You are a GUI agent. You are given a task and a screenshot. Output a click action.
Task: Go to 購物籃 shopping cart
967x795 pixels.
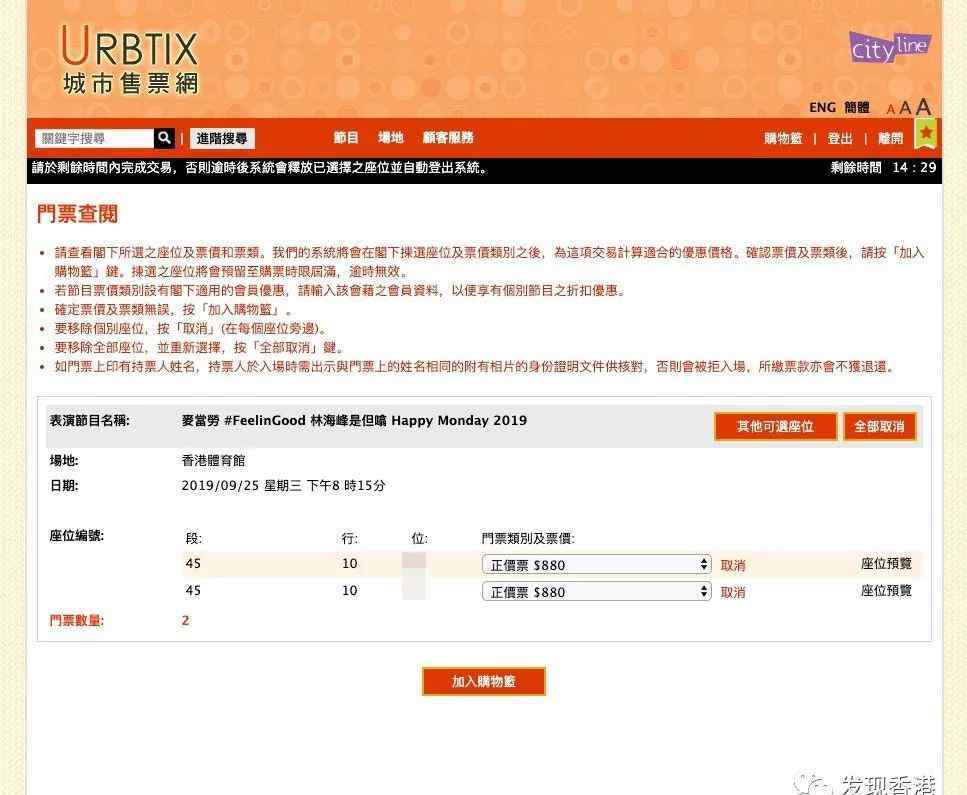pos(783,138)
